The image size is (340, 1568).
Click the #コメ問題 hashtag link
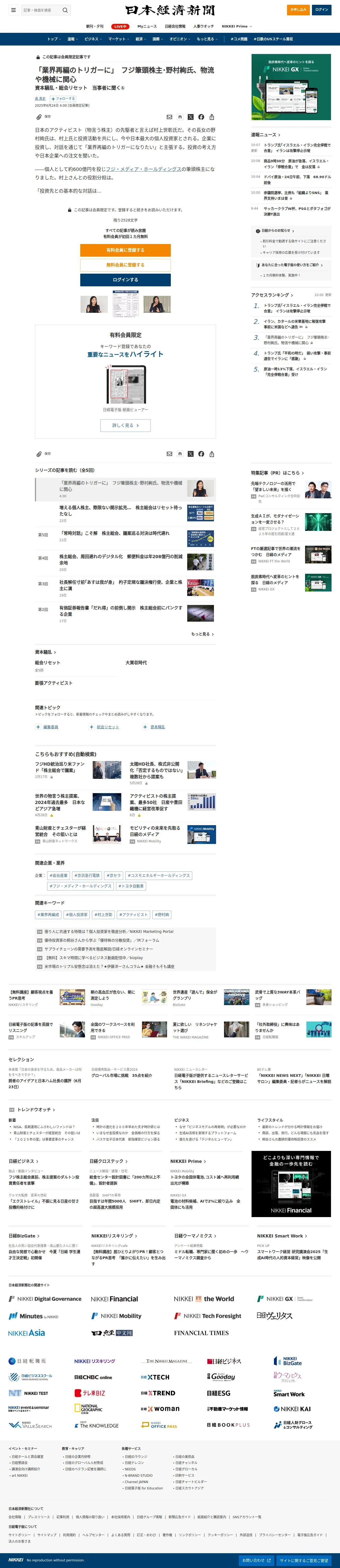[x=239, y=39]
